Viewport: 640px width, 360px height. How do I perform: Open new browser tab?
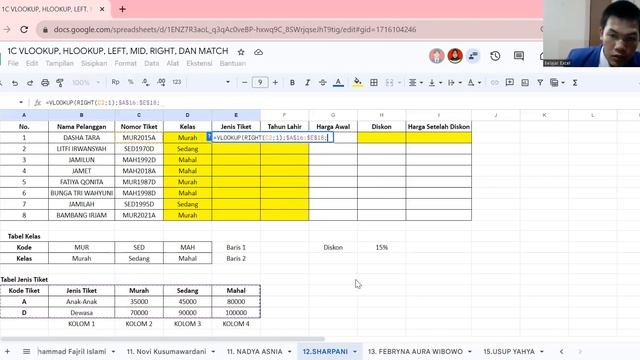tap(122, 9)
